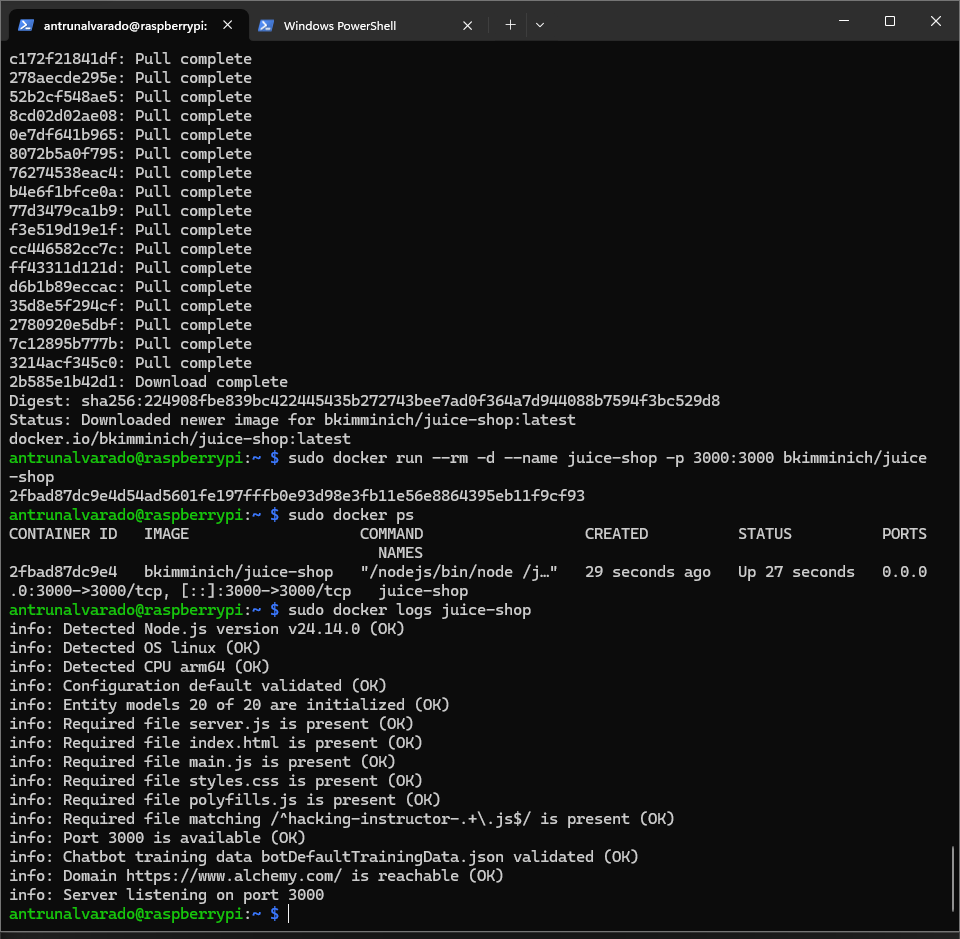Click 'Configuration default validated' line
Image resolution: width=960 pixels, height=939 pixels.
[198, 686]
